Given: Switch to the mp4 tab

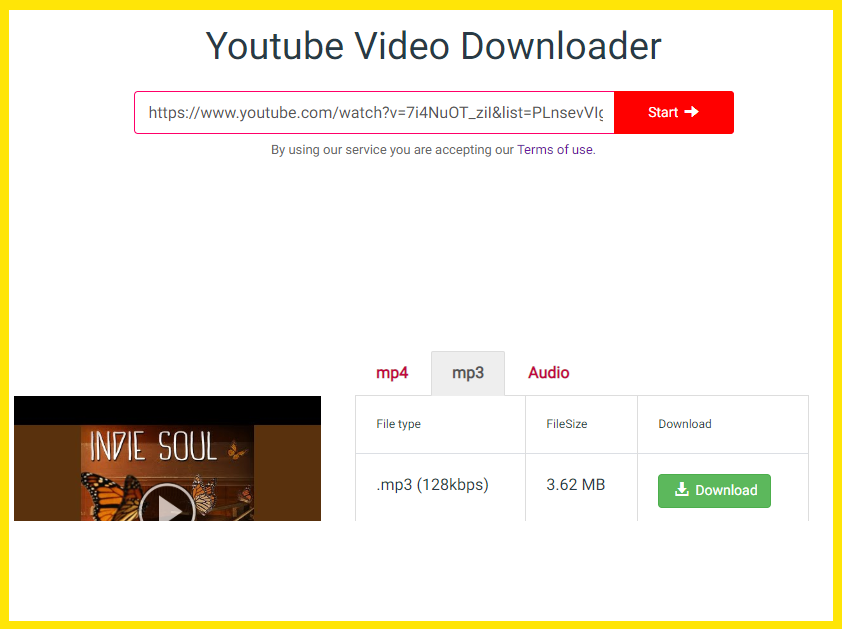Looking at the screenshot, I should pyautogui.click(x=392, y=373).
